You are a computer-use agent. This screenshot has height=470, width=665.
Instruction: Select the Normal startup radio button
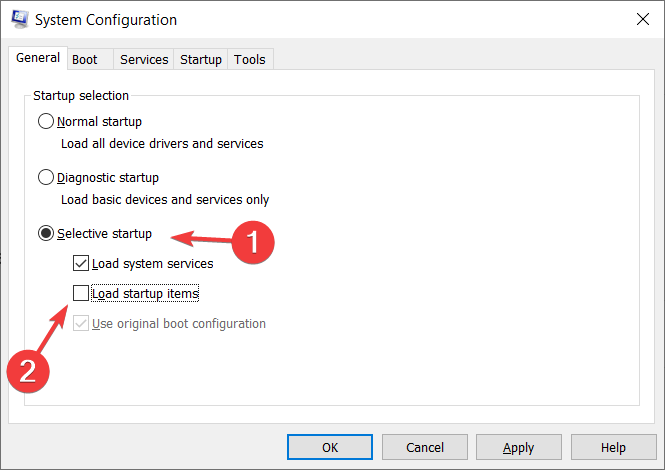pyautogui.click(x=46, y=121)
